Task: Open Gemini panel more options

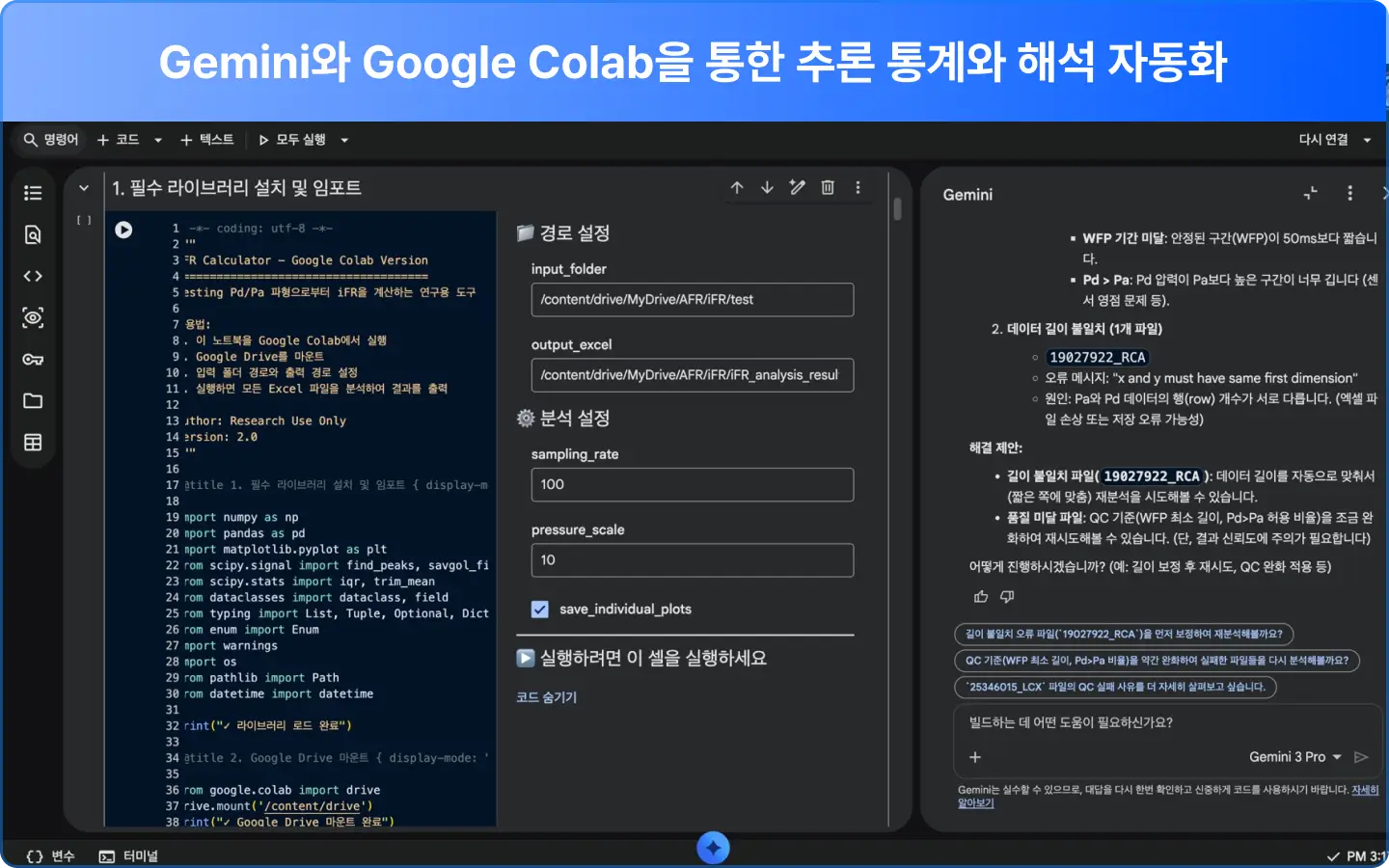Action: click(x=1349, y=193)
